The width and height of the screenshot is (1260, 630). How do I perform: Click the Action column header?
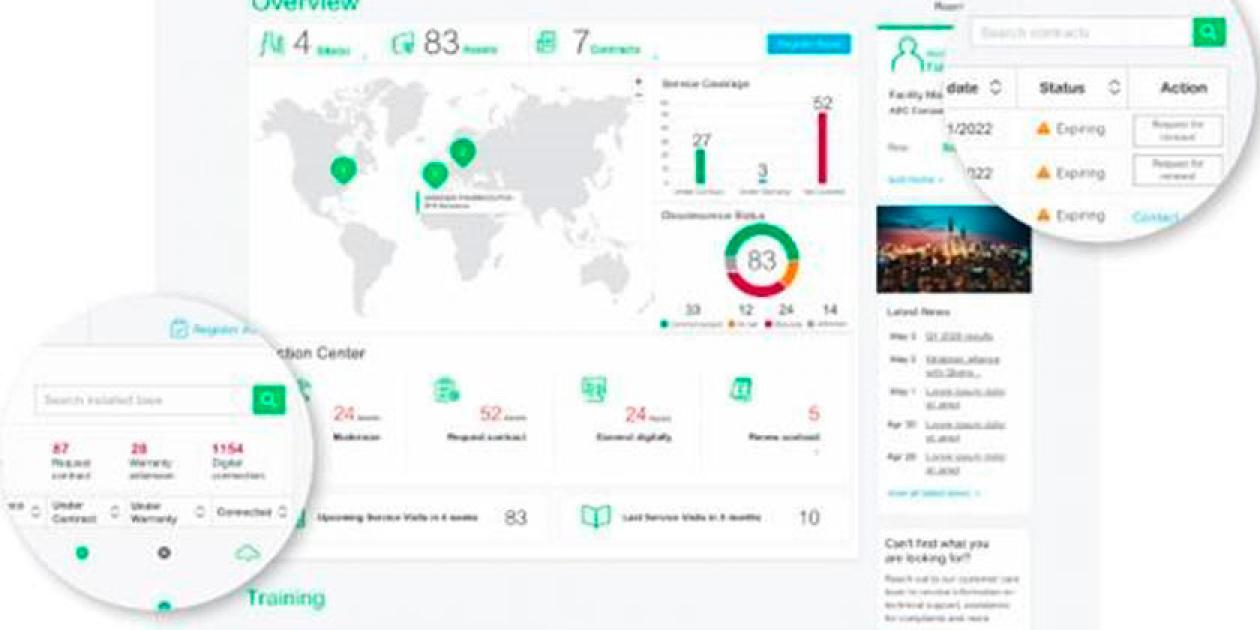pos(1183,88)
